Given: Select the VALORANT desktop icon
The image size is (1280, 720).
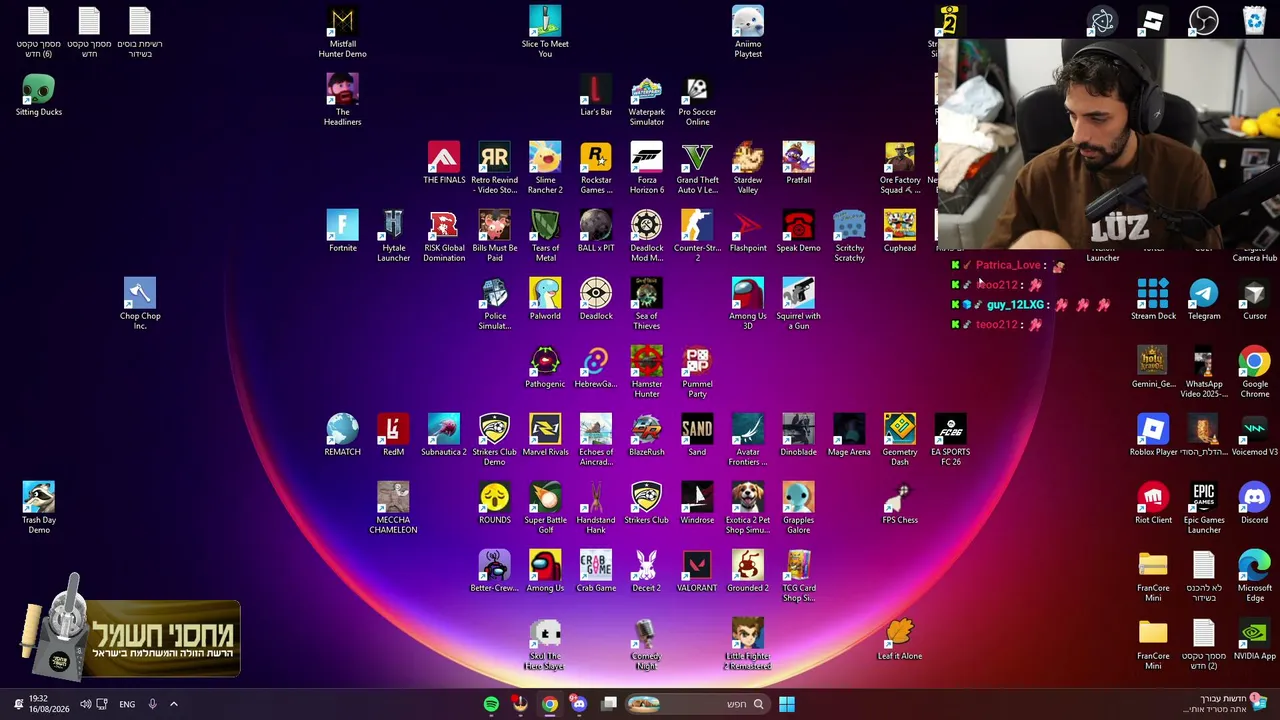Looking at the screenshot, I should 697,571.
